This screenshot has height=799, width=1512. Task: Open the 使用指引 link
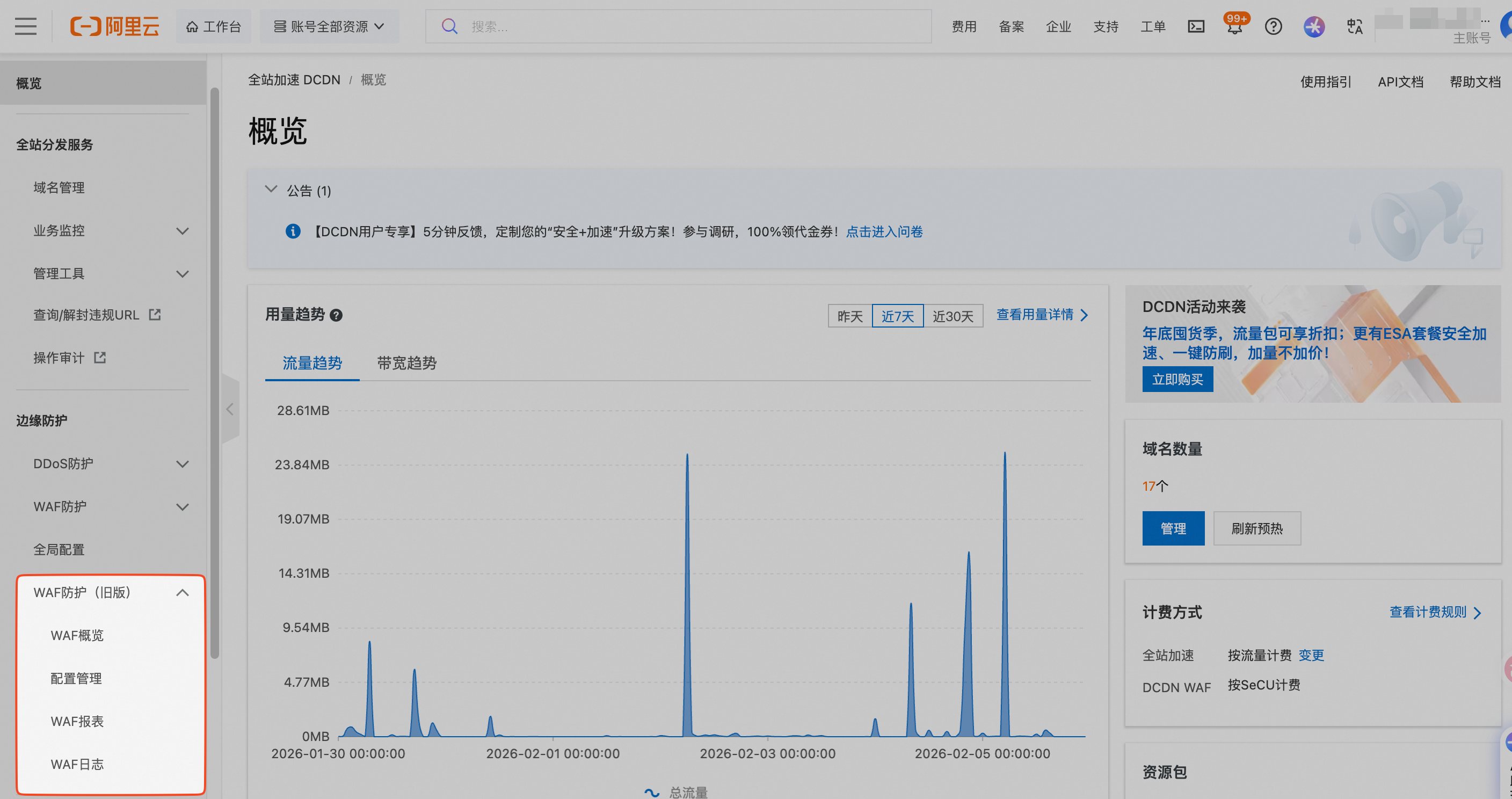point(1325,82)
